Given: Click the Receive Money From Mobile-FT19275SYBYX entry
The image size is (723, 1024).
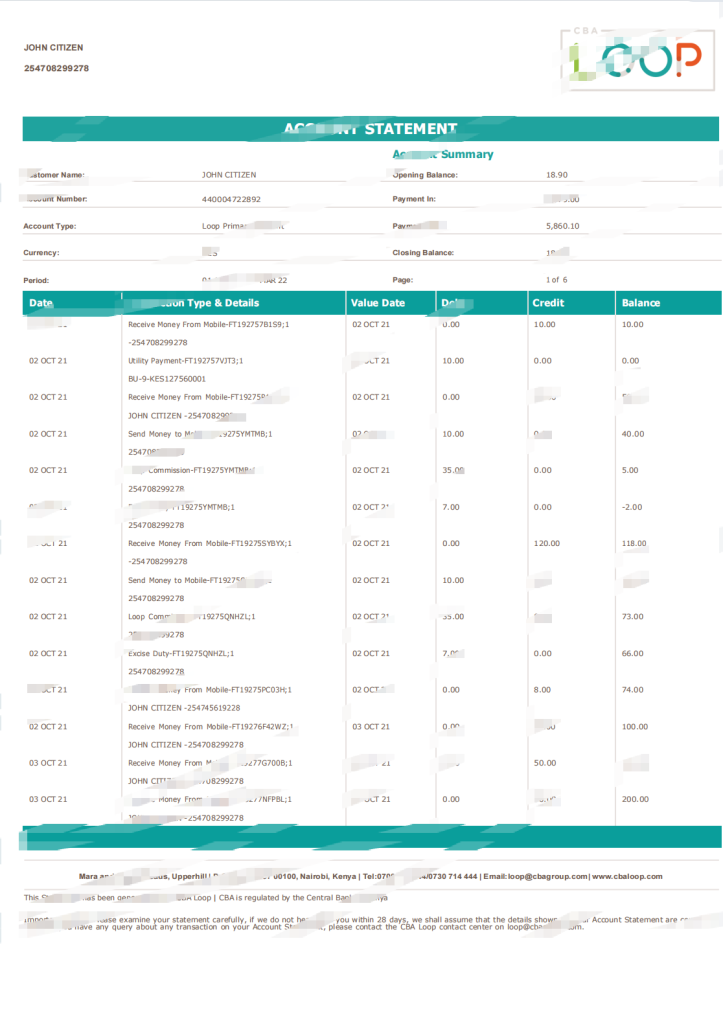Looking at the screenshot, I should click(x=210, y=544).
